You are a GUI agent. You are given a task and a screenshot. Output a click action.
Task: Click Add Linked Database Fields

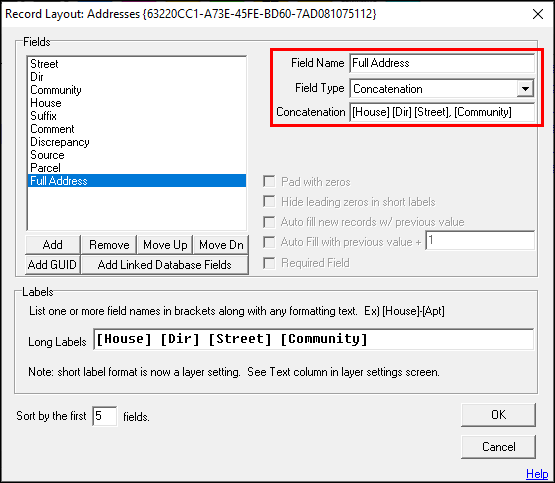click(165, 265)
